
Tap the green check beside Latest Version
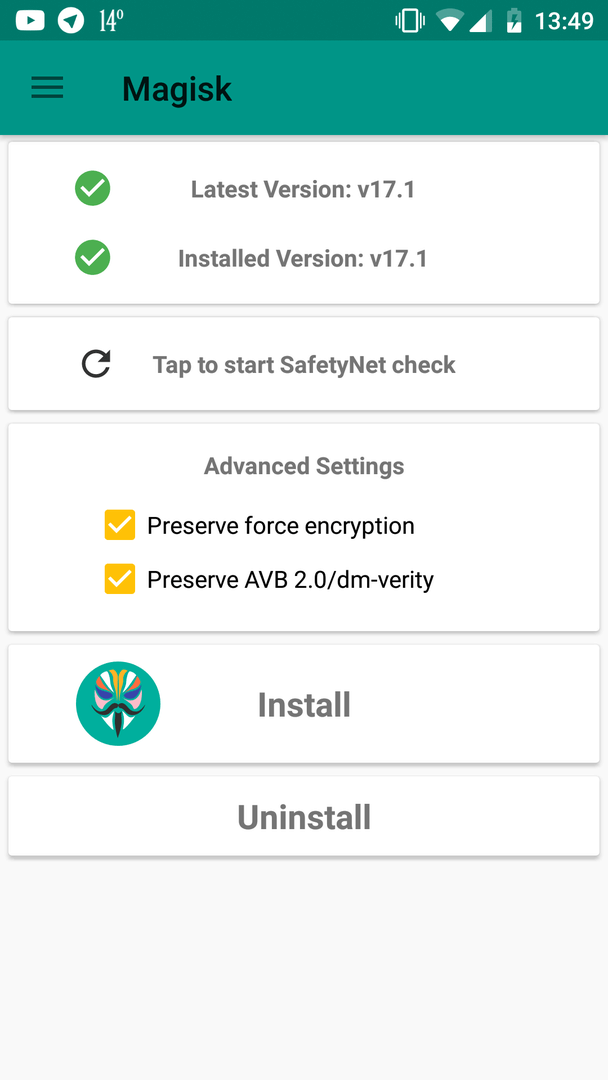[x=93, y=188]
